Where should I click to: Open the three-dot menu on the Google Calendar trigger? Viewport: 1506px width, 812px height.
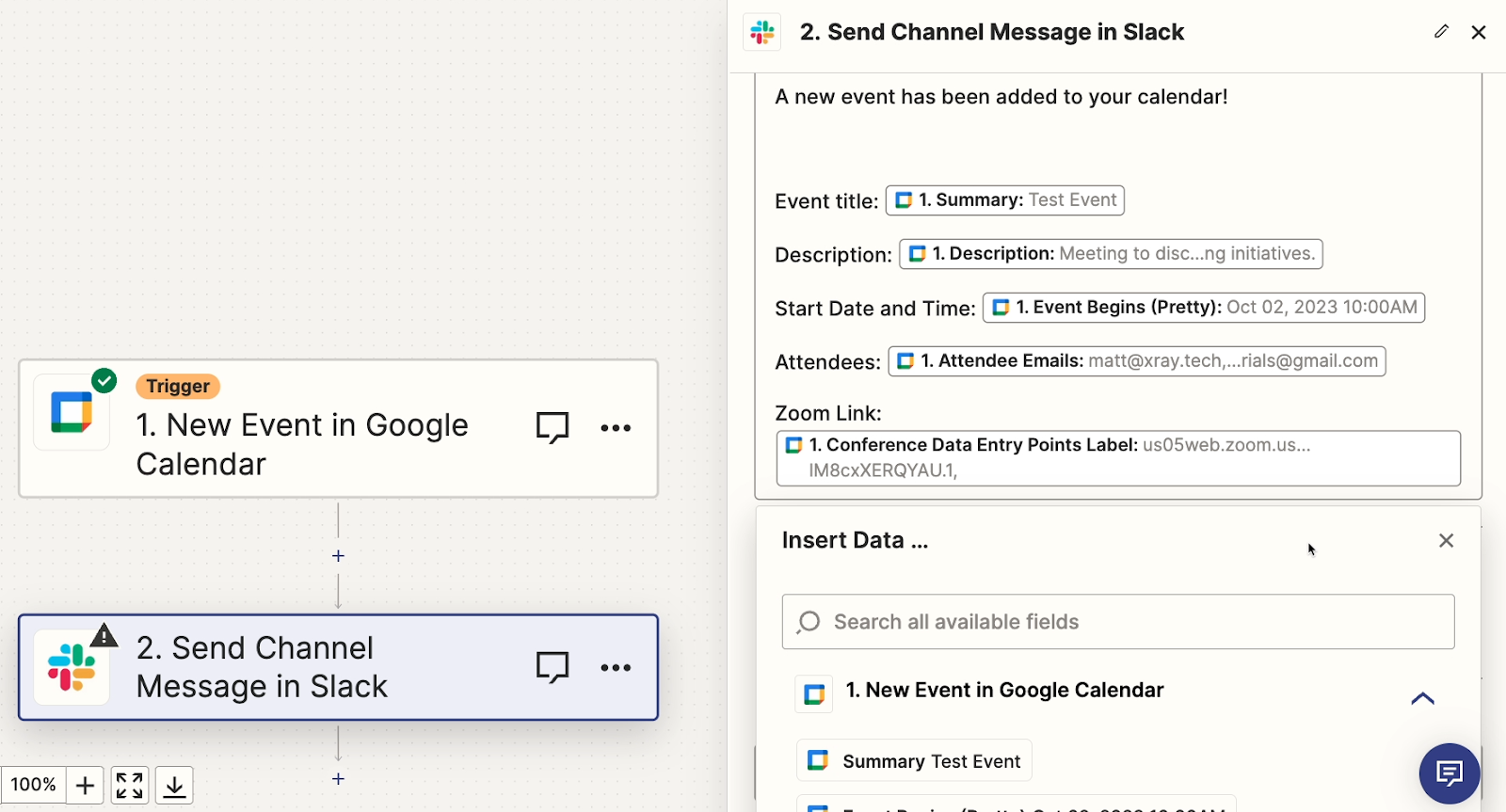pyautogui.click(x=616, y=428)
